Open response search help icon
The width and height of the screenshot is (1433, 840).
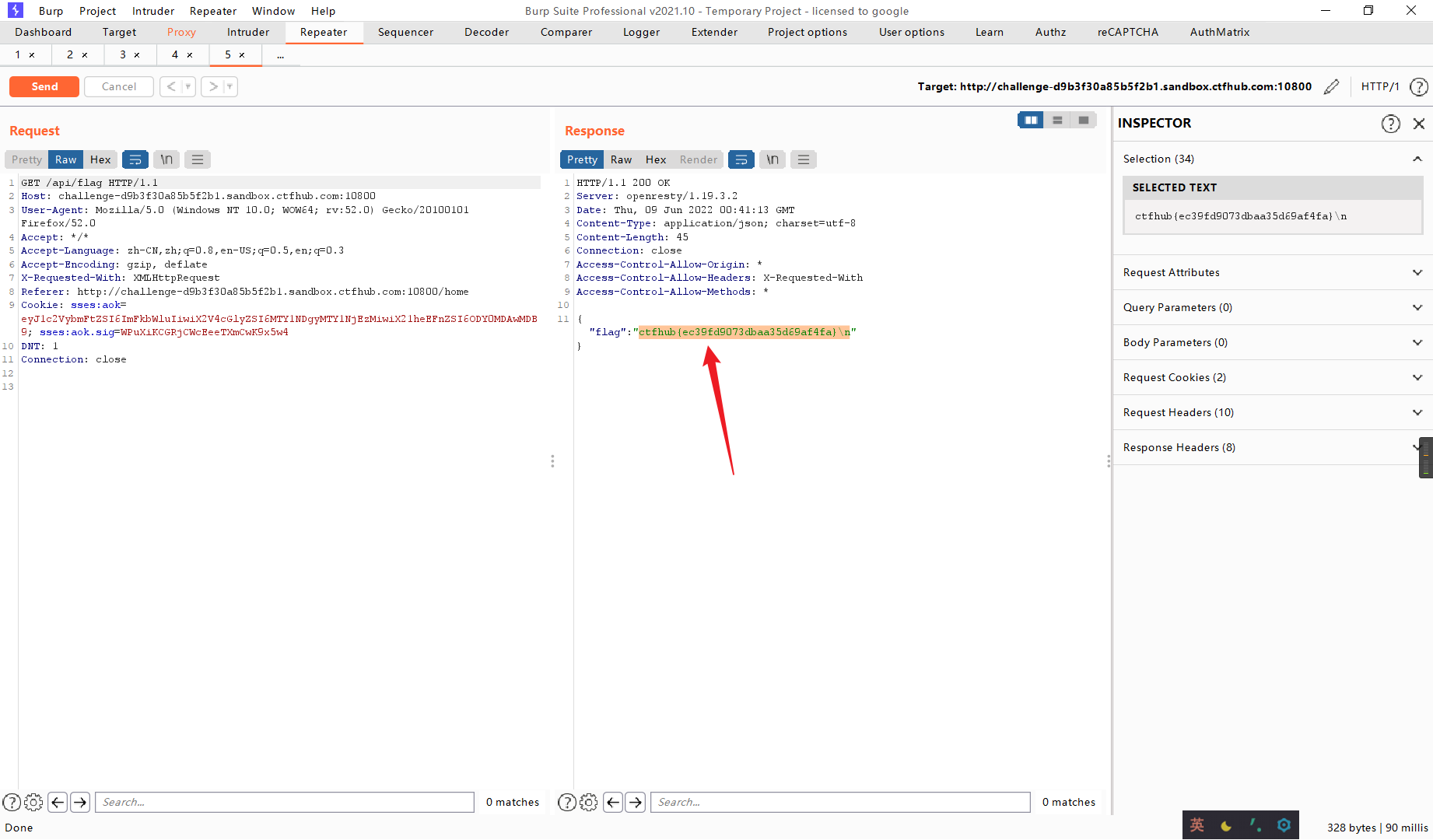pyautogui.click(x=567, y=802)
